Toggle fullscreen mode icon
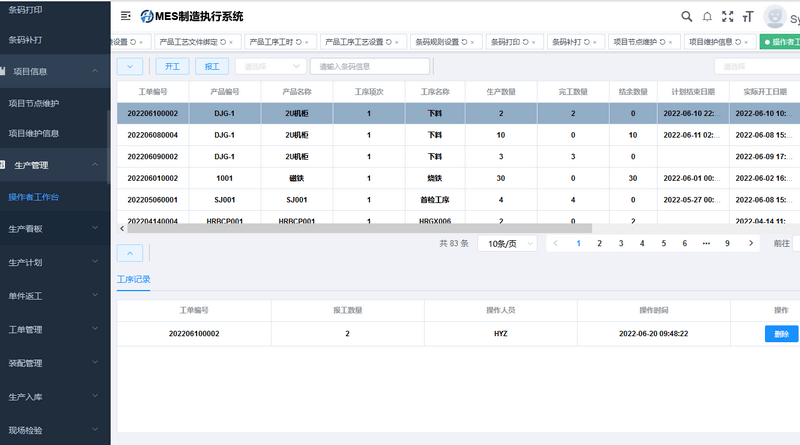 [728, 16]
